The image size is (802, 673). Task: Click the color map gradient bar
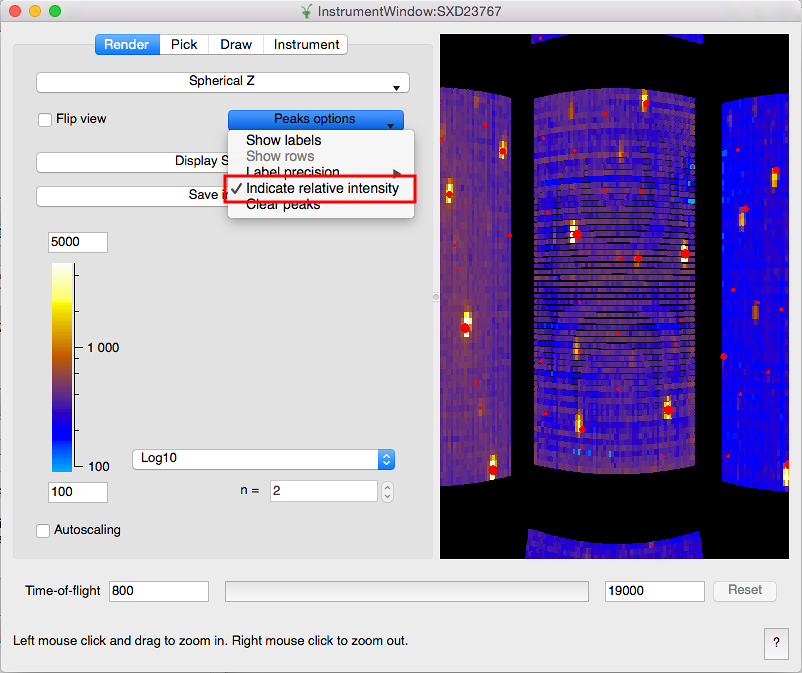pyautogui.click(x=62, y=367)
